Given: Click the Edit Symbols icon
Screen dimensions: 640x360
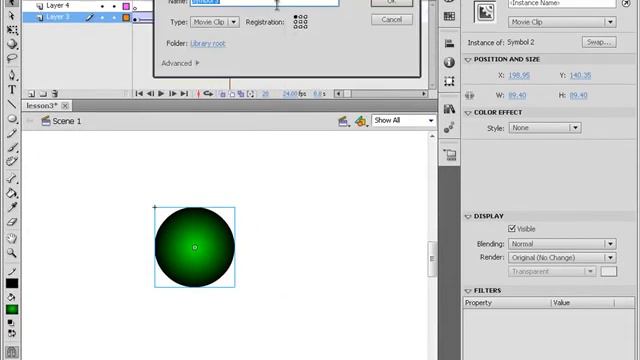Looking at the screenshot, I should click(361, 121).
